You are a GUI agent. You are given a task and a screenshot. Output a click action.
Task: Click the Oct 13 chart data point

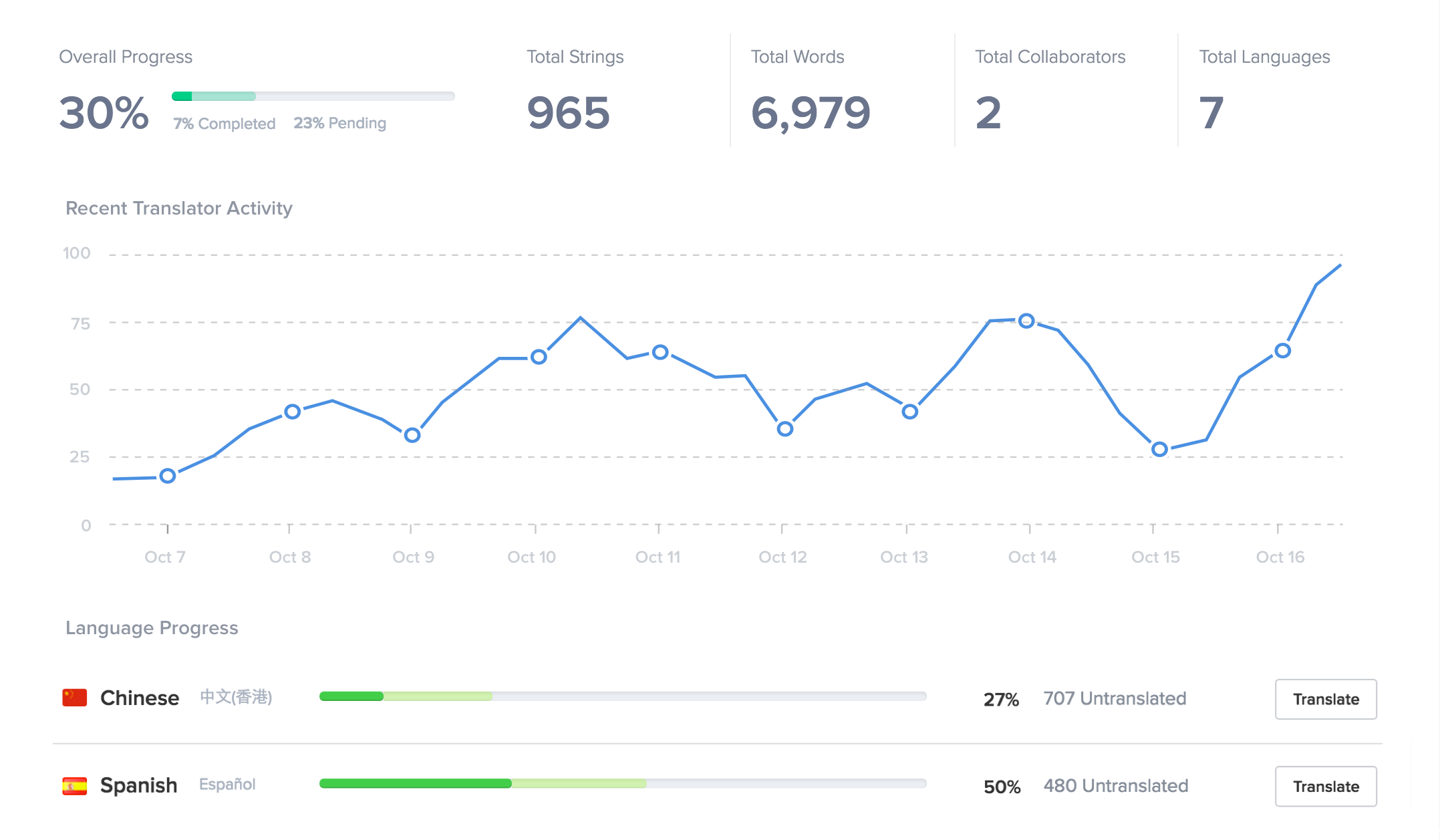click(909, 412)
